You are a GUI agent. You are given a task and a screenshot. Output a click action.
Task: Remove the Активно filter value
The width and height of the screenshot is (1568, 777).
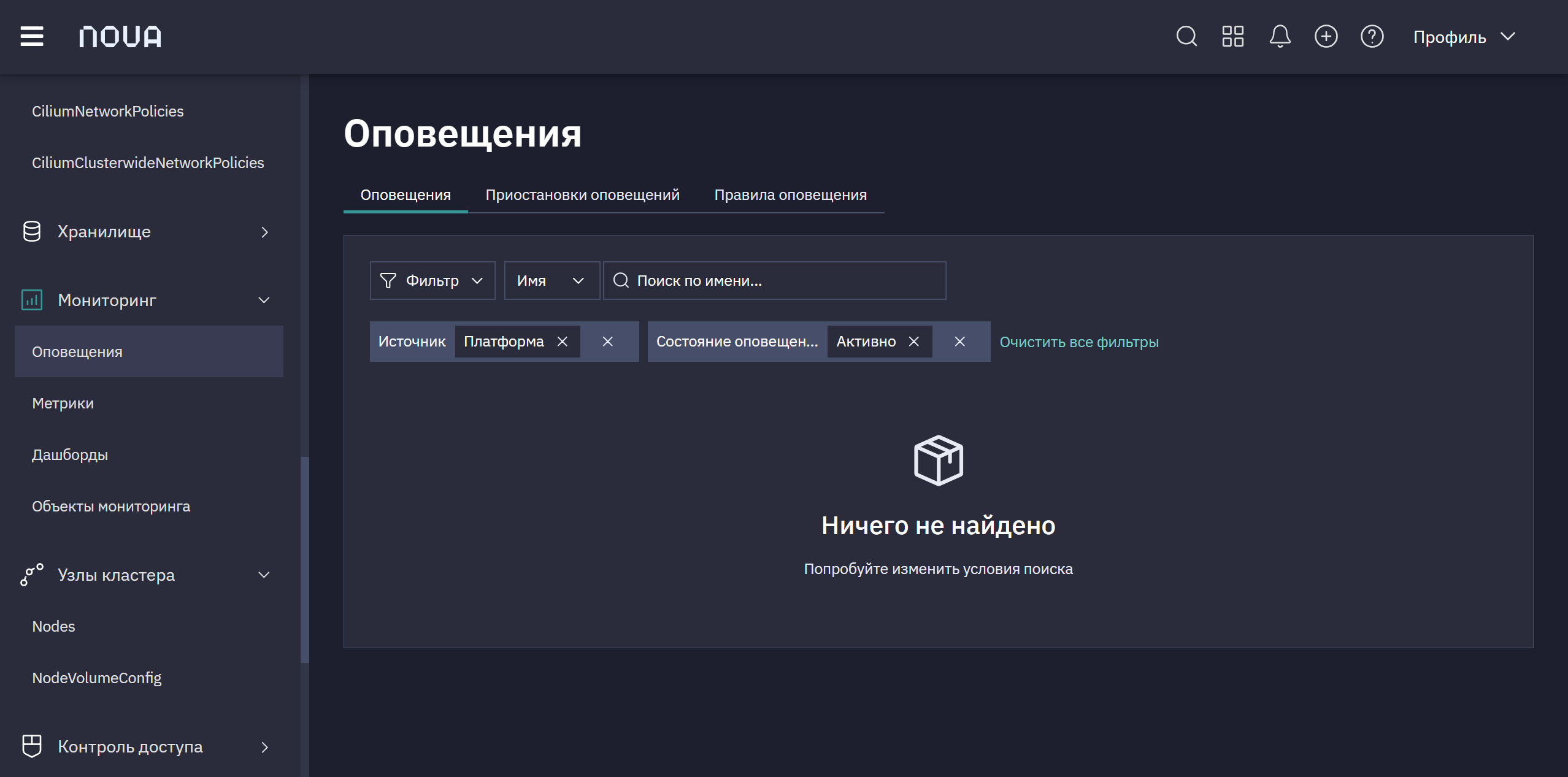(x=913, y=342)
